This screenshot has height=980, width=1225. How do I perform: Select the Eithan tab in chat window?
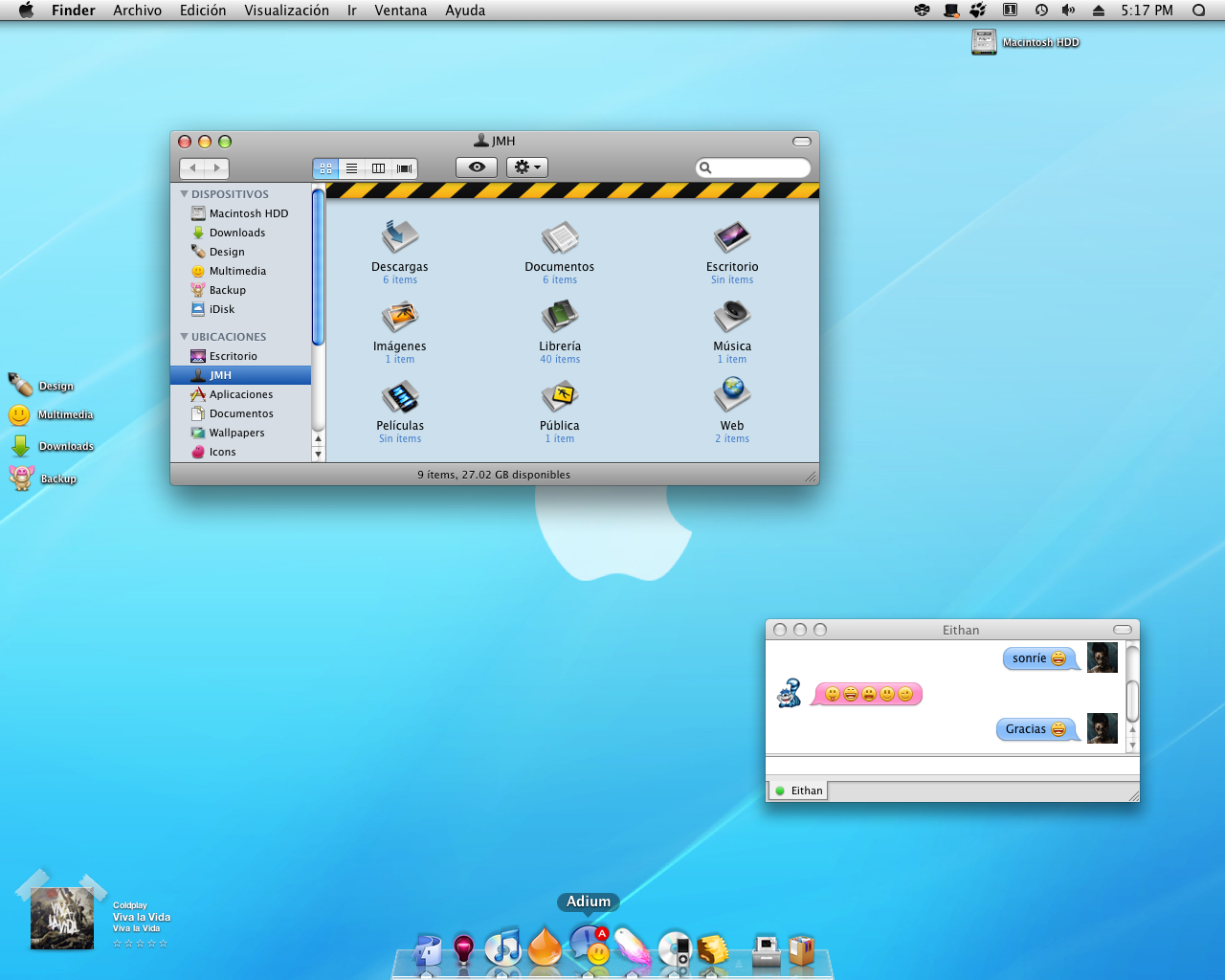(799, 791)
